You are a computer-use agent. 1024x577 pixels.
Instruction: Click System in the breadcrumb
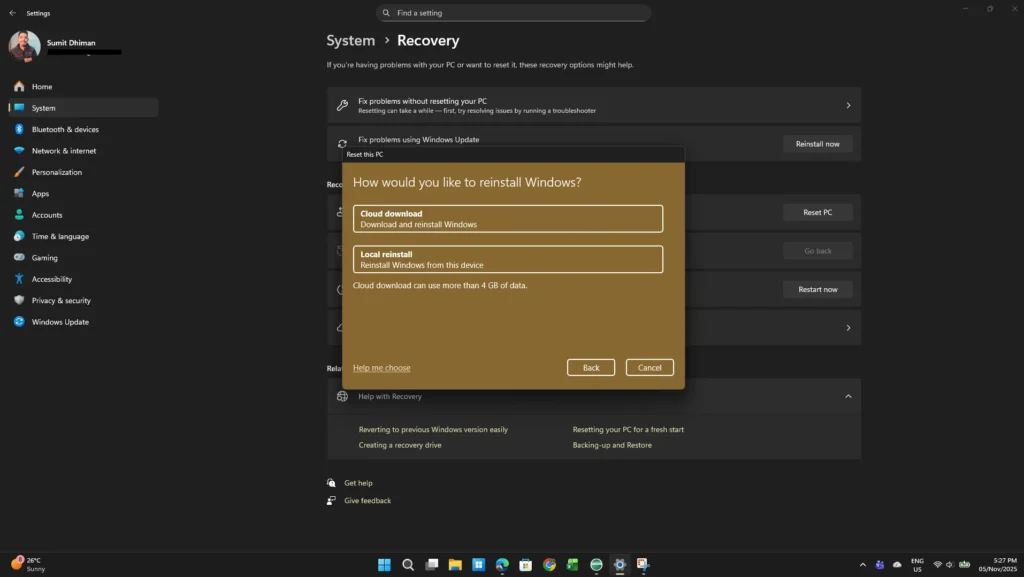(x=351, y=40)
